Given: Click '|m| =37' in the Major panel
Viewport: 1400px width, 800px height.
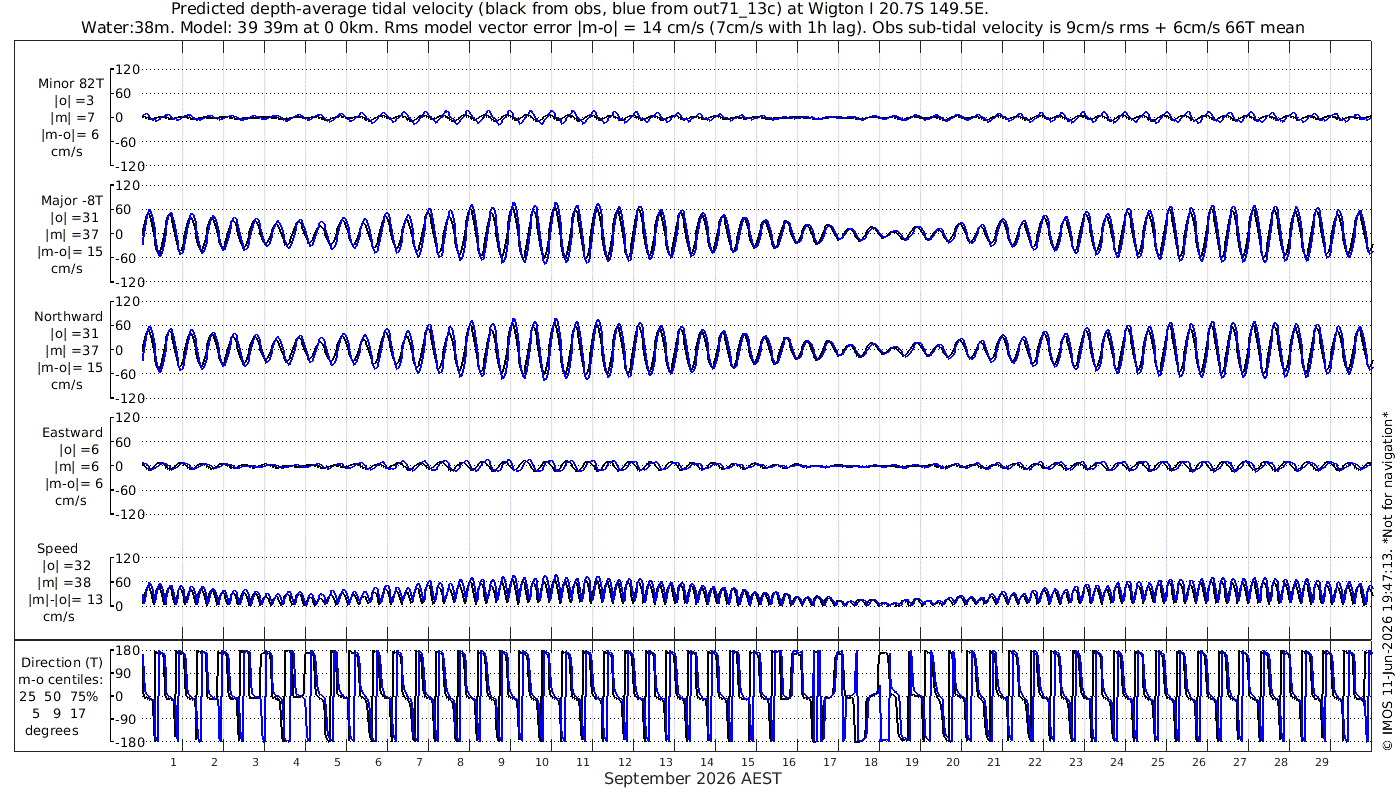Looking at the screenshot, I should tap(75, 235).
